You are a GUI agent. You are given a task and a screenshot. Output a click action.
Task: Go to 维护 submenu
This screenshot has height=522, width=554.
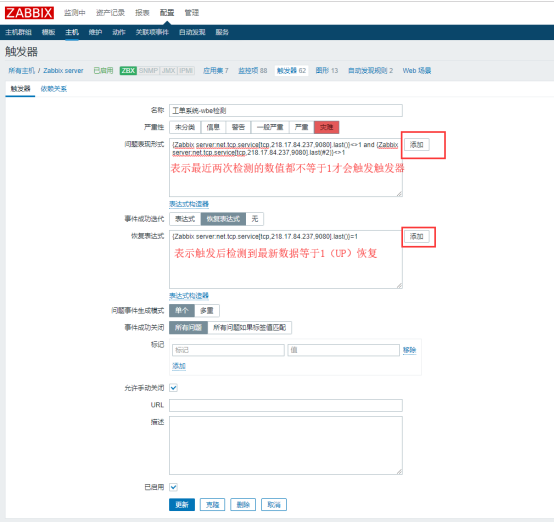pos(95,32)
